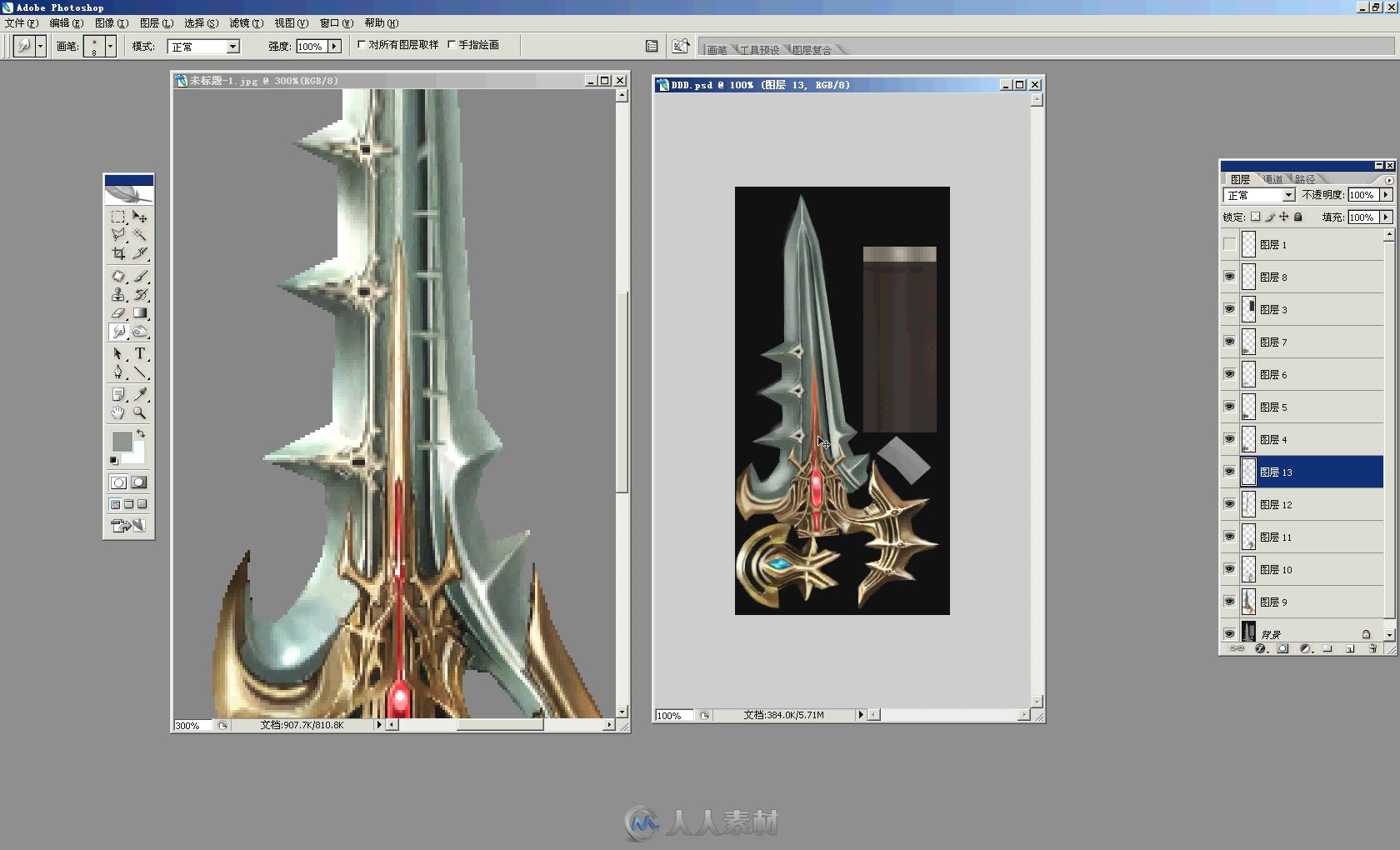This screenshot has height=850, width=1400.
Task: Select the Clone Stamp tool
Action: coord(118,294)
